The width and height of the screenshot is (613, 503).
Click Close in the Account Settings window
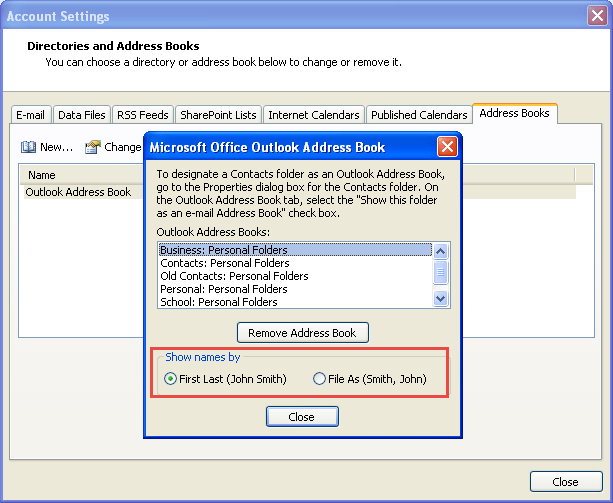[566, 482]
